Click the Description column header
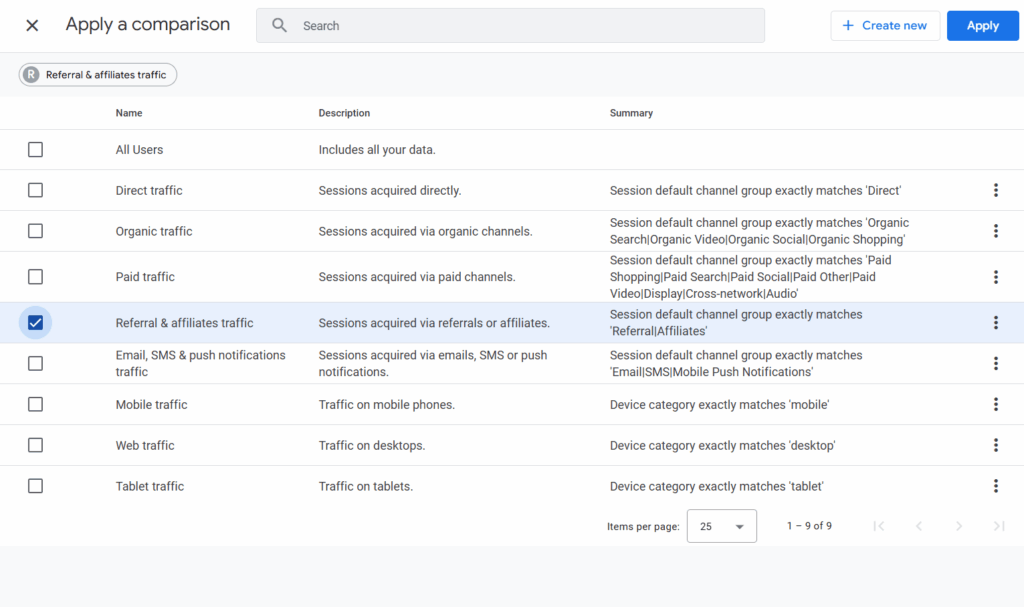The height and width of the screenshot is (607, 1024). (344, 113)
